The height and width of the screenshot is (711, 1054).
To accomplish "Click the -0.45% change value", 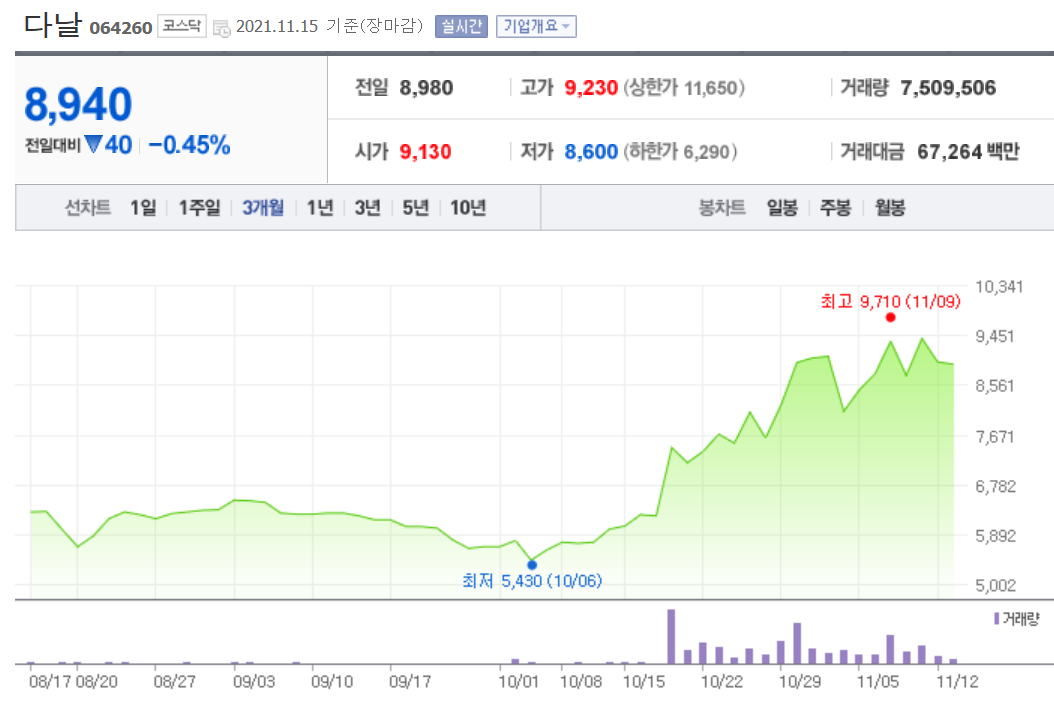I will tap(190, 144).
